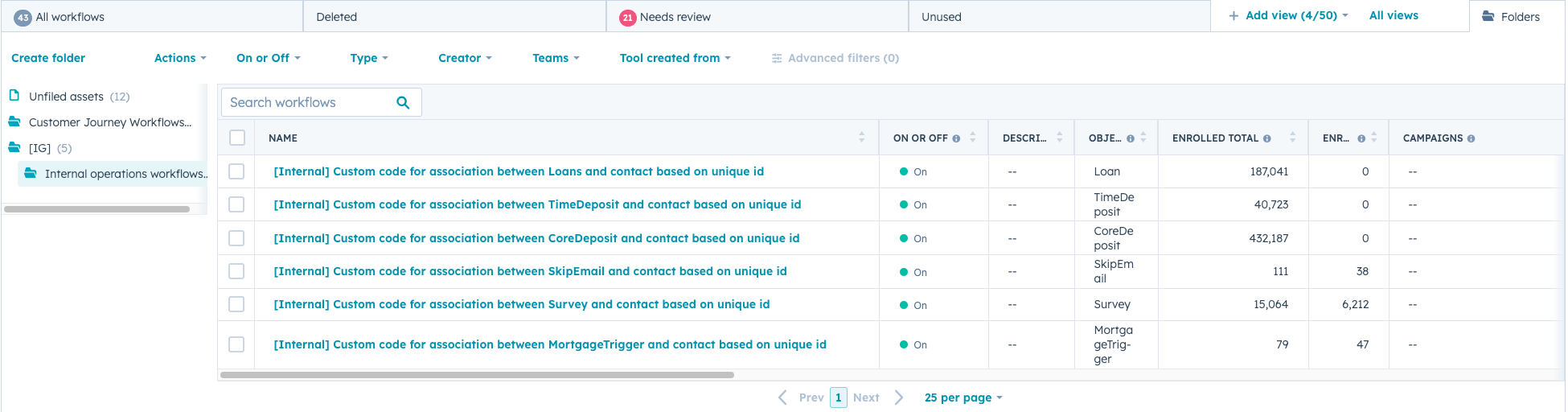Click the search magnifier icon
Image resolution: width=1568 pixels, height=412 pixels.
coord(403,102)
